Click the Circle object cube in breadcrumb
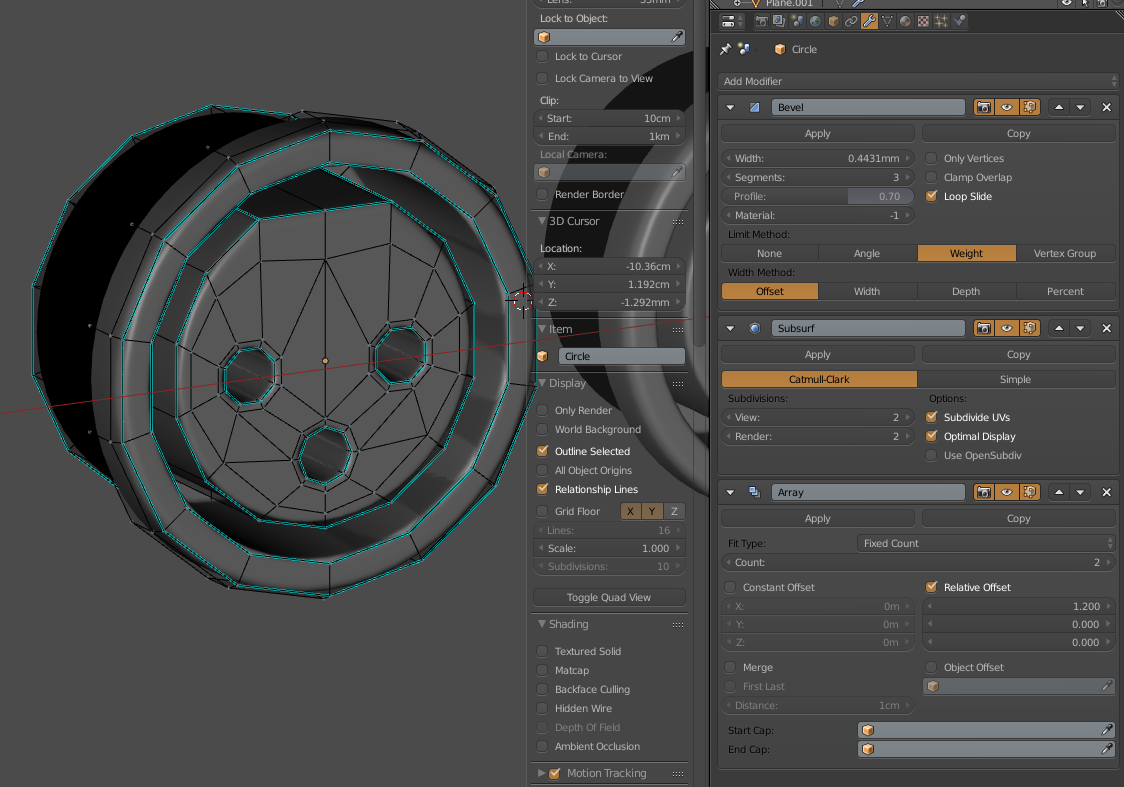This screenshot has height=787, width=1124. pyautogui.click(x=780, y=49)
